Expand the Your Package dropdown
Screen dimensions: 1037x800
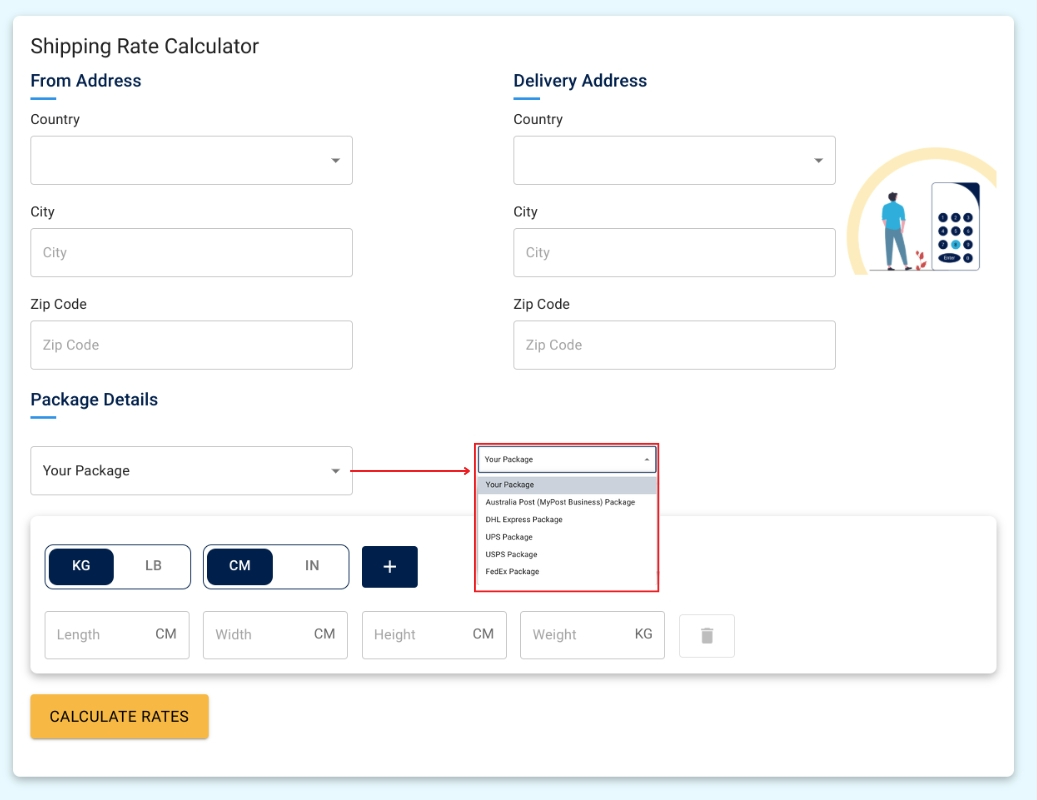191,471
